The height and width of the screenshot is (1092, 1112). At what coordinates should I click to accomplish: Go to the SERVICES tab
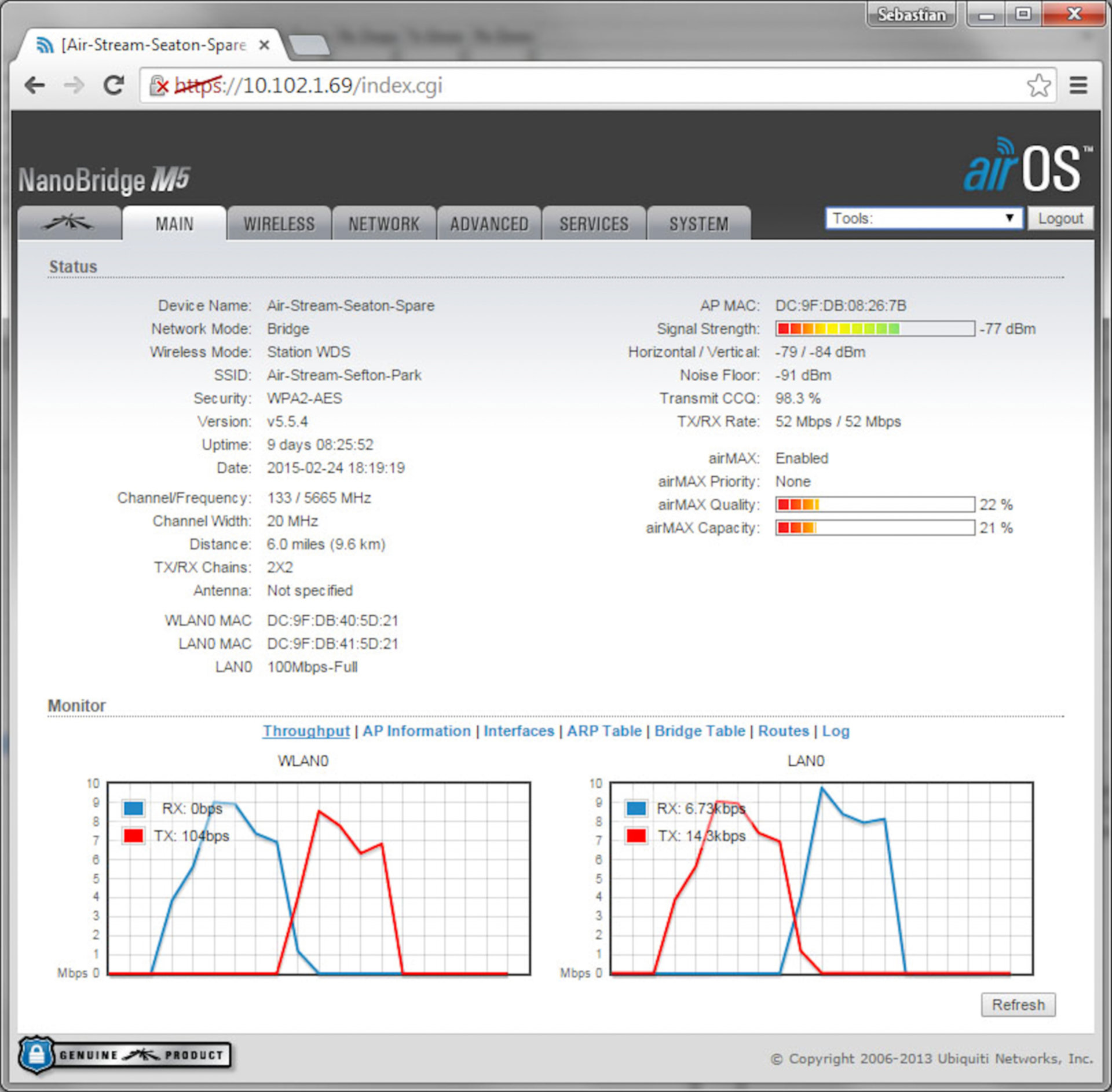tap(594, 223)
